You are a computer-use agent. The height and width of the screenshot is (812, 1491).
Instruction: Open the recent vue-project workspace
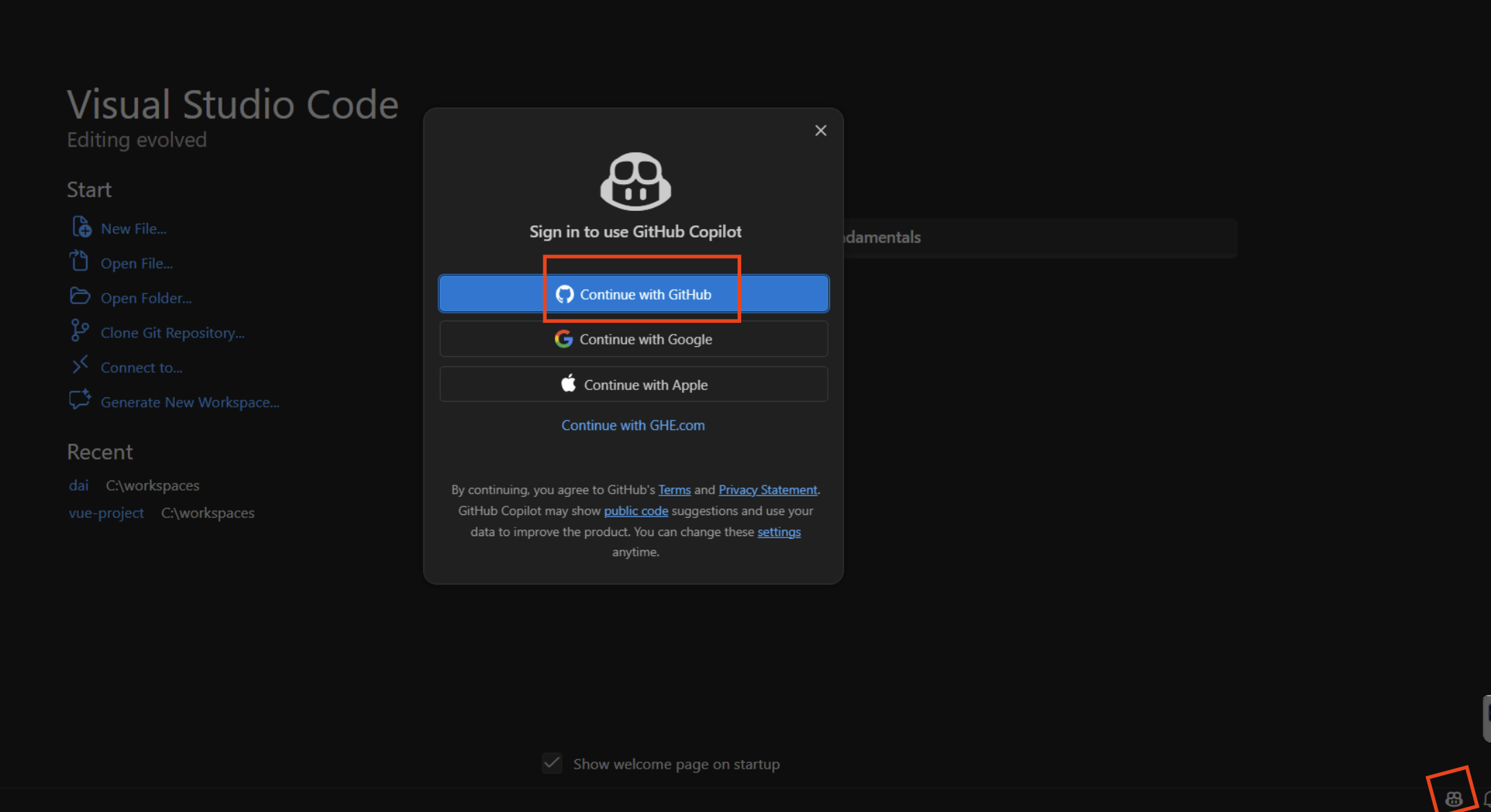106,513
